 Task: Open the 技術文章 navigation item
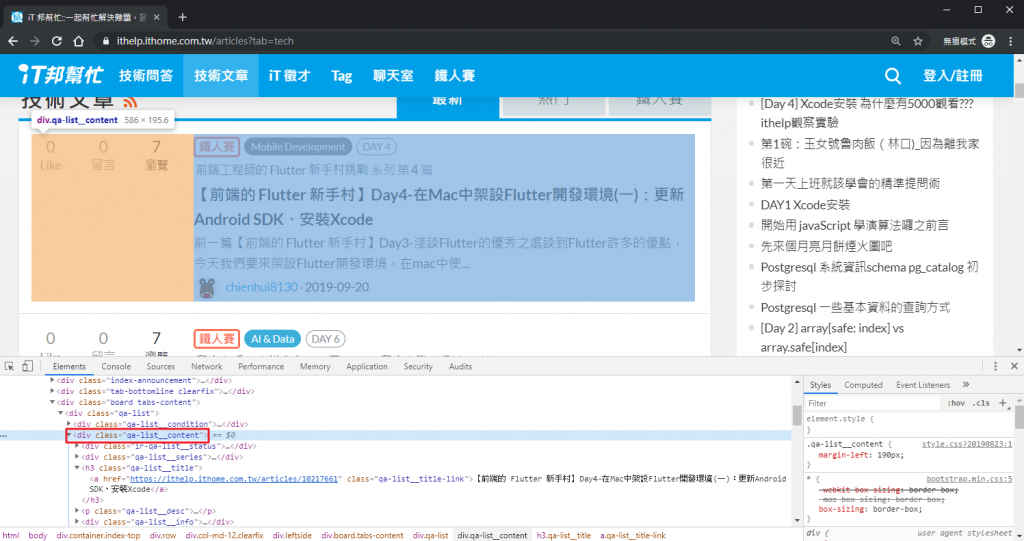tap(221, 76)
